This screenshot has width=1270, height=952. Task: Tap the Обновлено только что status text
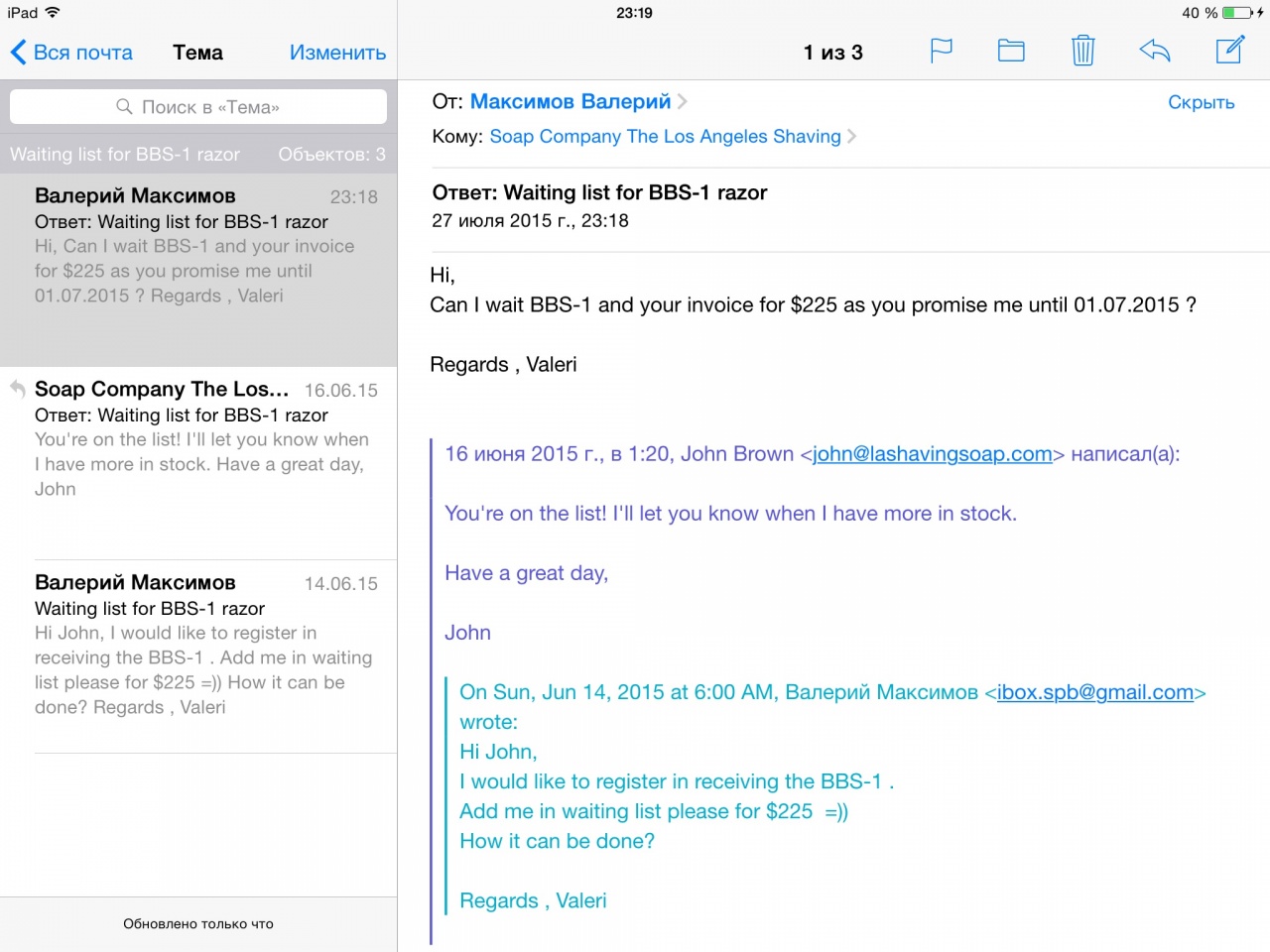point(198,923)
